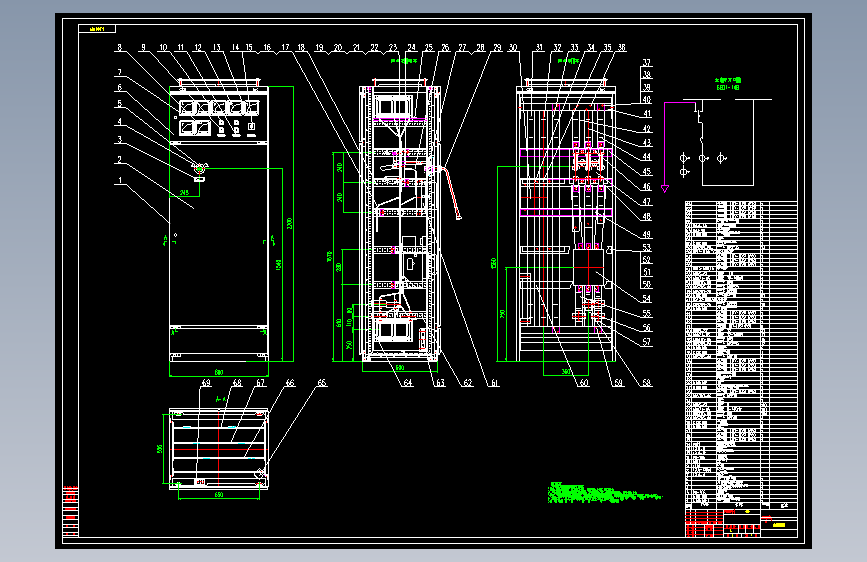Select callout number 63 below side view
867x562 pixels.
[x=440, y=383]
